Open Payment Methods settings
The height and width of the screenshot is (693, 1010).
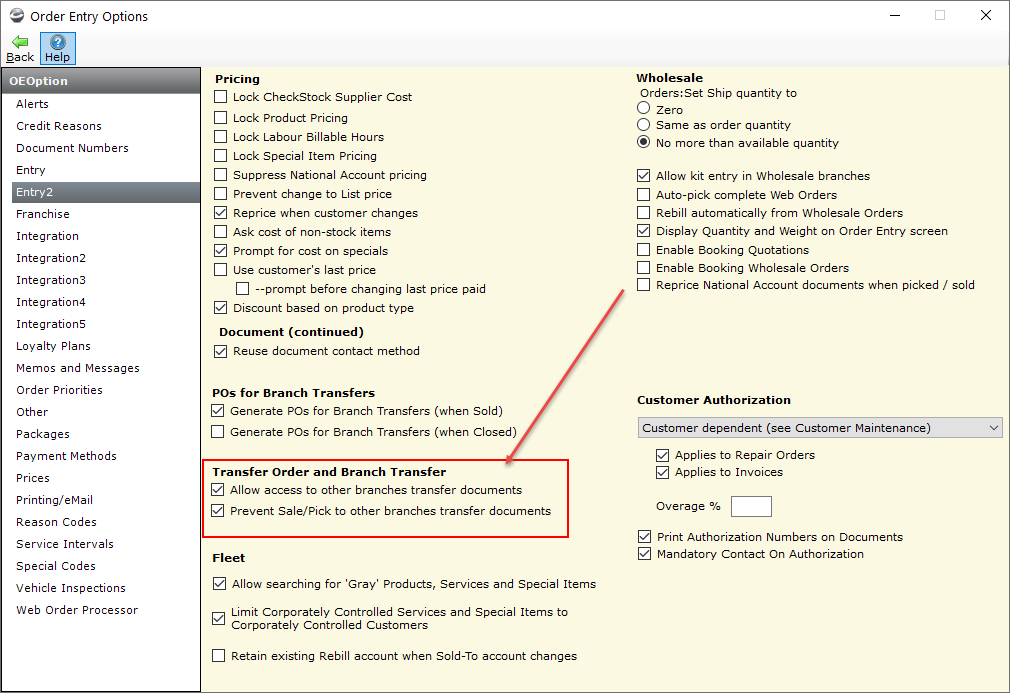66,455
